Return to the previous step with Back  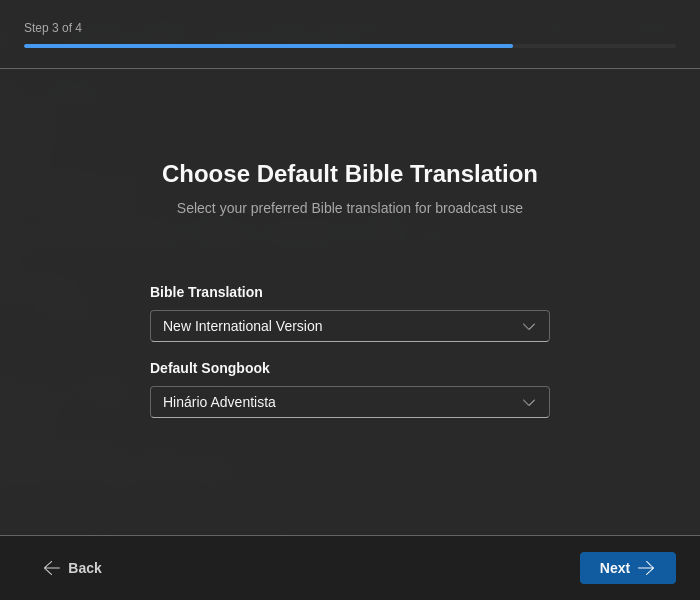(73, 568)
